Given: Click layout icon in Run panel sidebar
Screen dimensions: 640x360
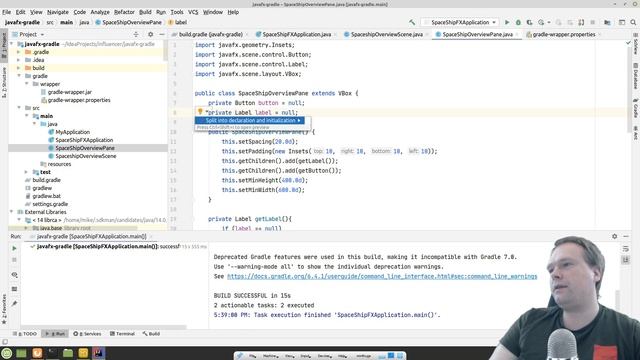Looking at the screenshot, I should pos(14,289).
